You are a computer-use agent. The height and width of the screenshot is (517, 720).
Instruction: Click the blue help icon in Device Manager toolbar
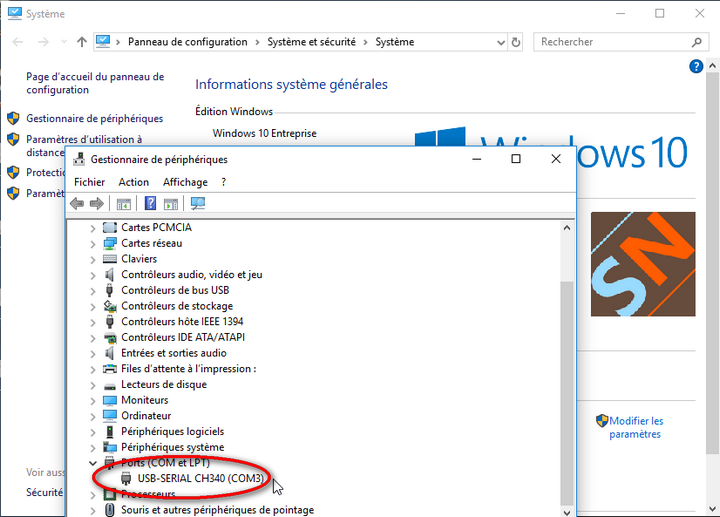pyautogui.click(x=150, y=203)
